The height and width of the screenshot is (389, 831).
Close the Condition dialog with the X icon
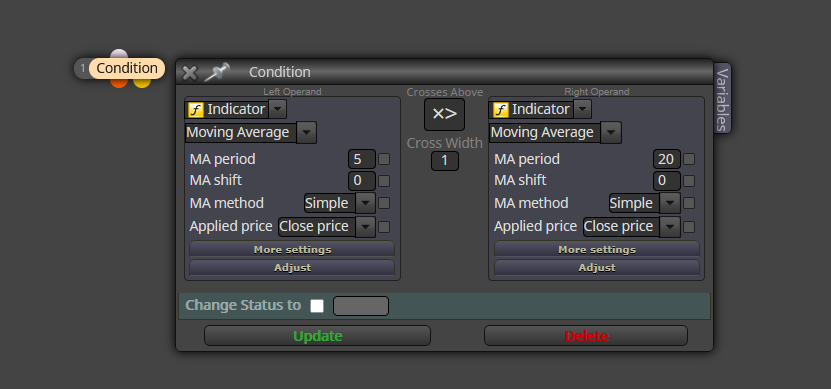point(190,73)
